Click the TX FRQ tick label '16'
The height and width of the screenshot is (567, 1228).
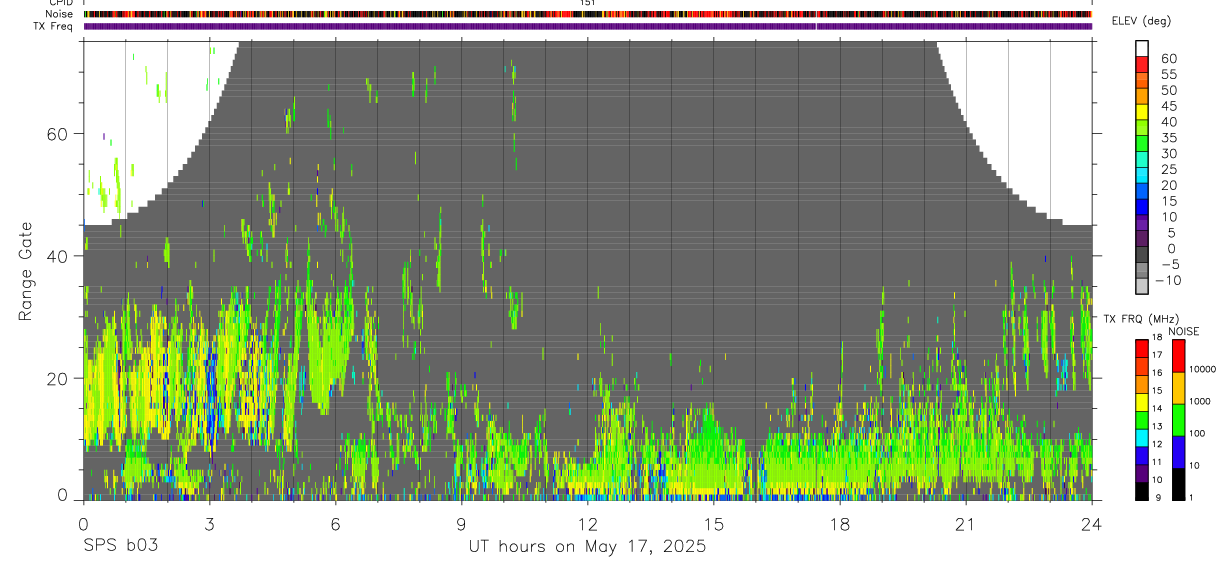(x=1157, y=373)
